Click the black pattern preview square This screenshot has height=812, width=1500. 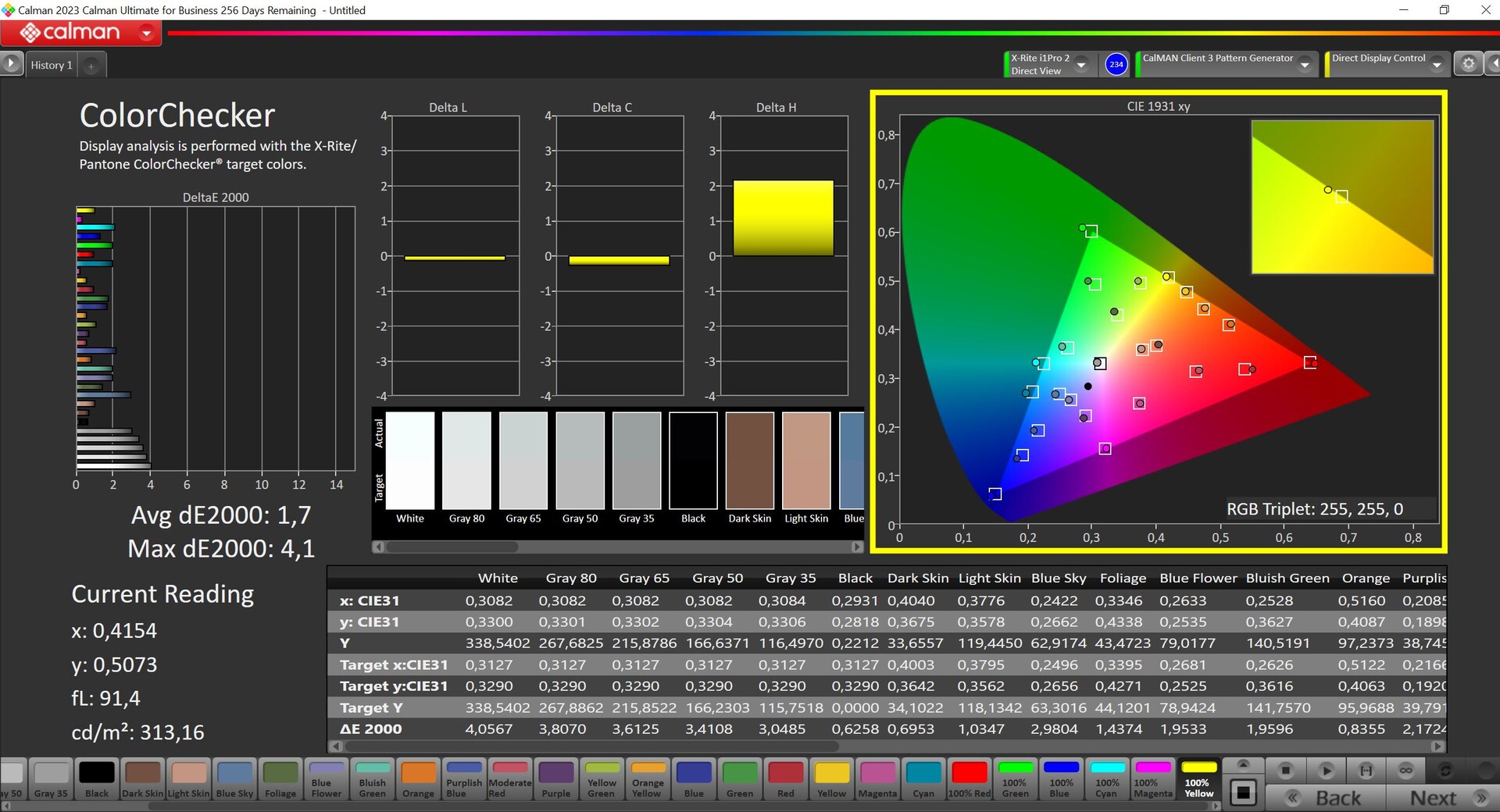(1243, 792)
